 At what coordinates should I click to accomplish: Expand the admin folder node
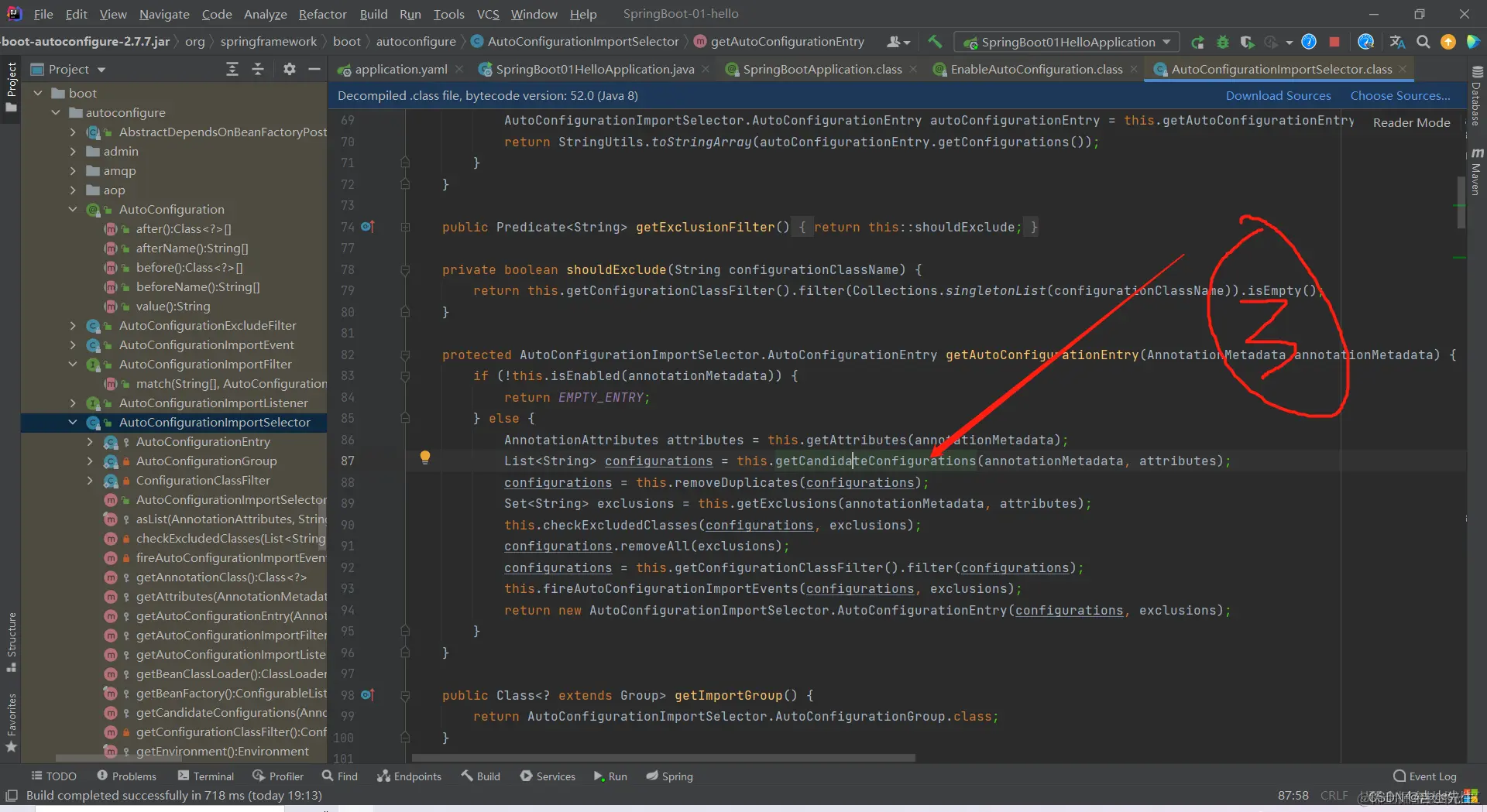[x=73, y=151]
